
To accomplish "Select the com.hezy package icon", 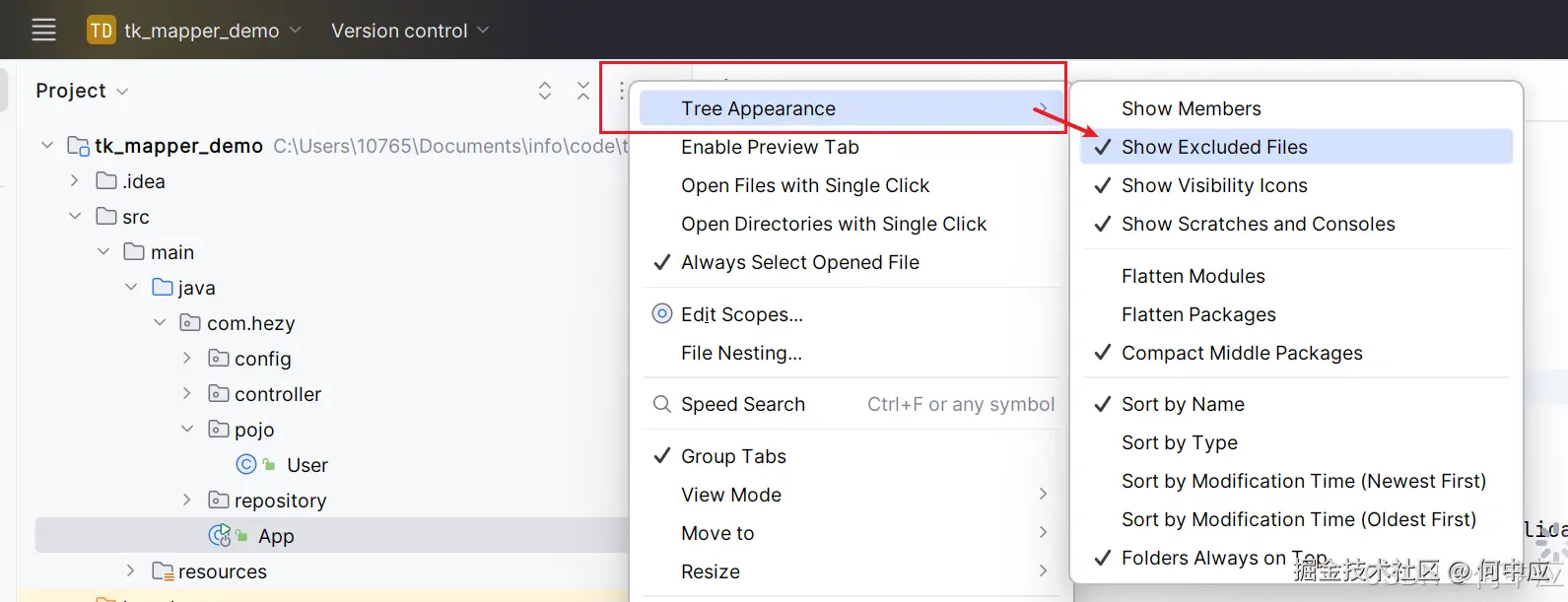I will pos(190,323).
